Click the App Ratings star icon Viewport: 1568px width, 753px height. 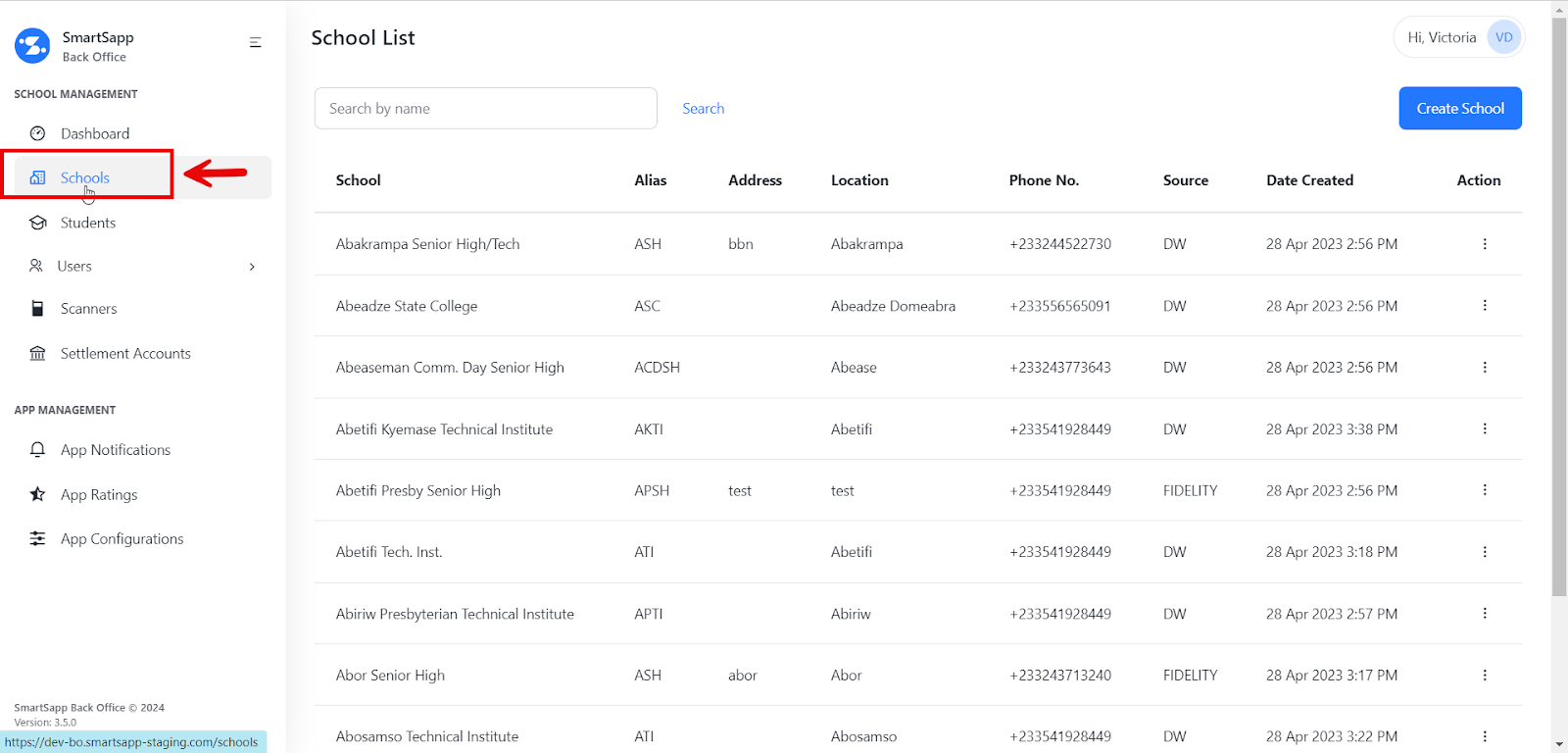pyautogui.click(x=37, y=494)
